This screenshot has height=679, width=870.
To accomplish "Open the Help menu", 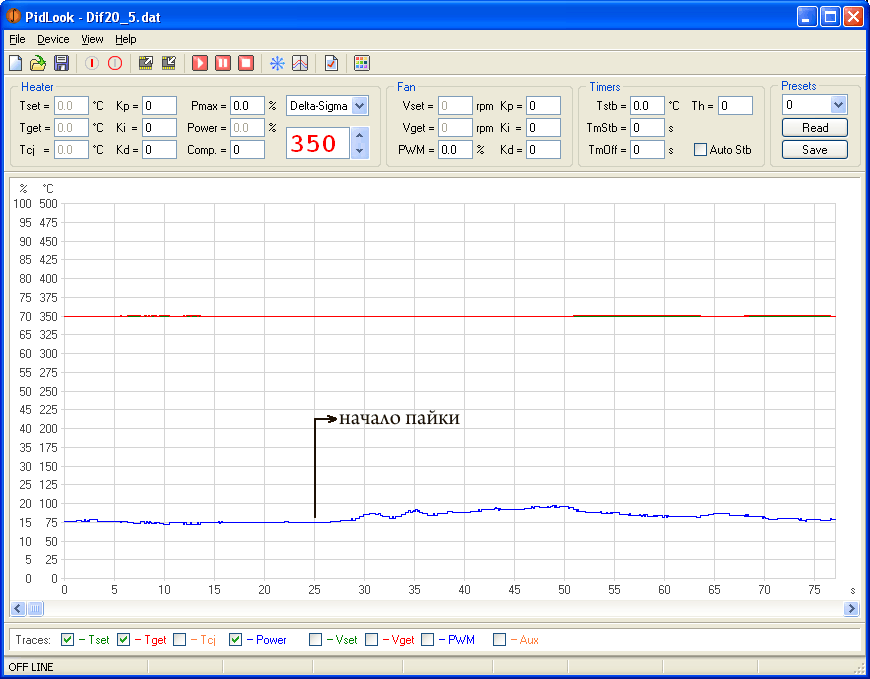I will tap(126, 39).
